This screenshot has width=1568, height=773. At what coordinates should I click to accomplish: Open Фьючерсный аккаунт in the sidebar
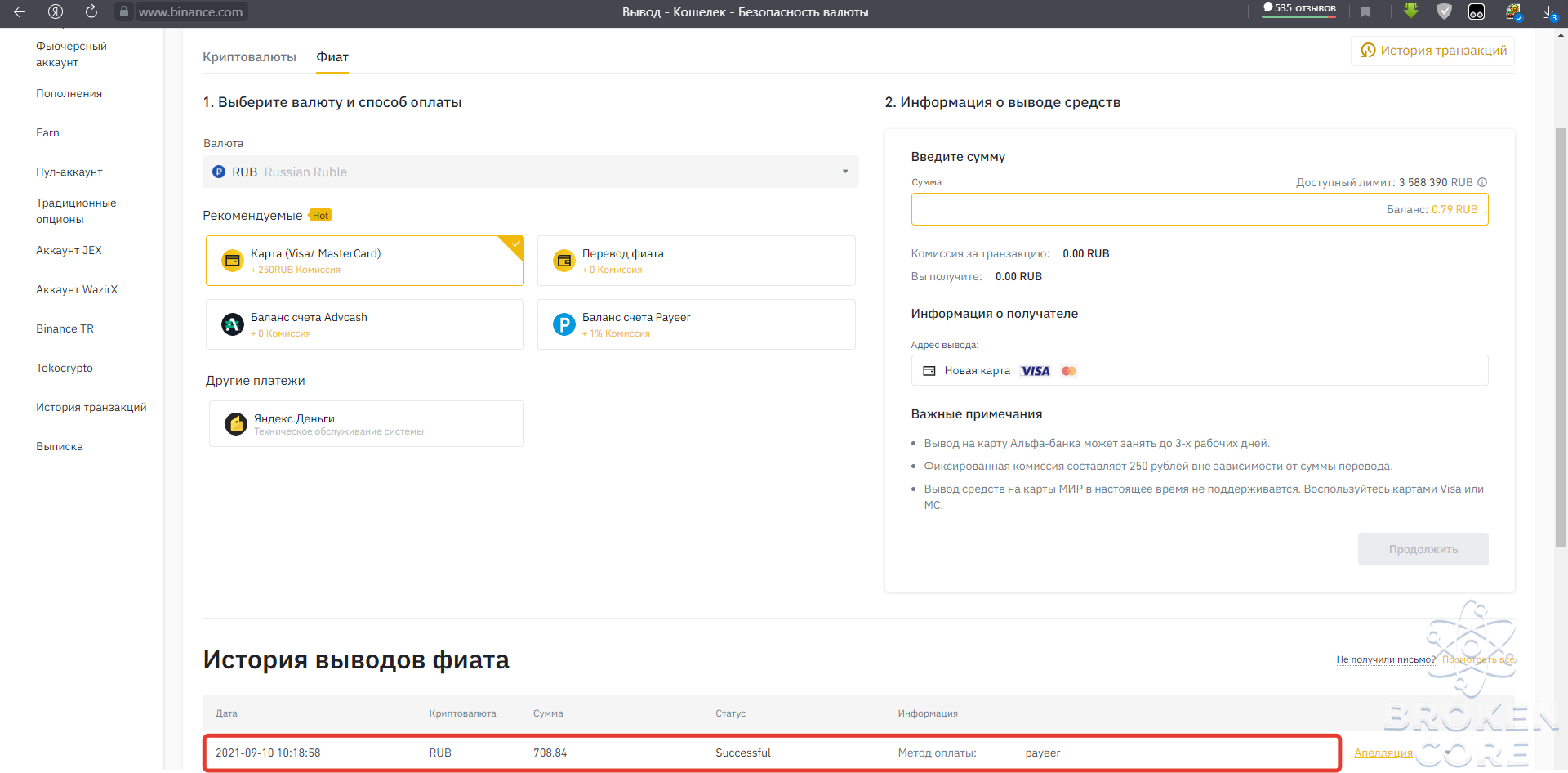pos(71,54)
